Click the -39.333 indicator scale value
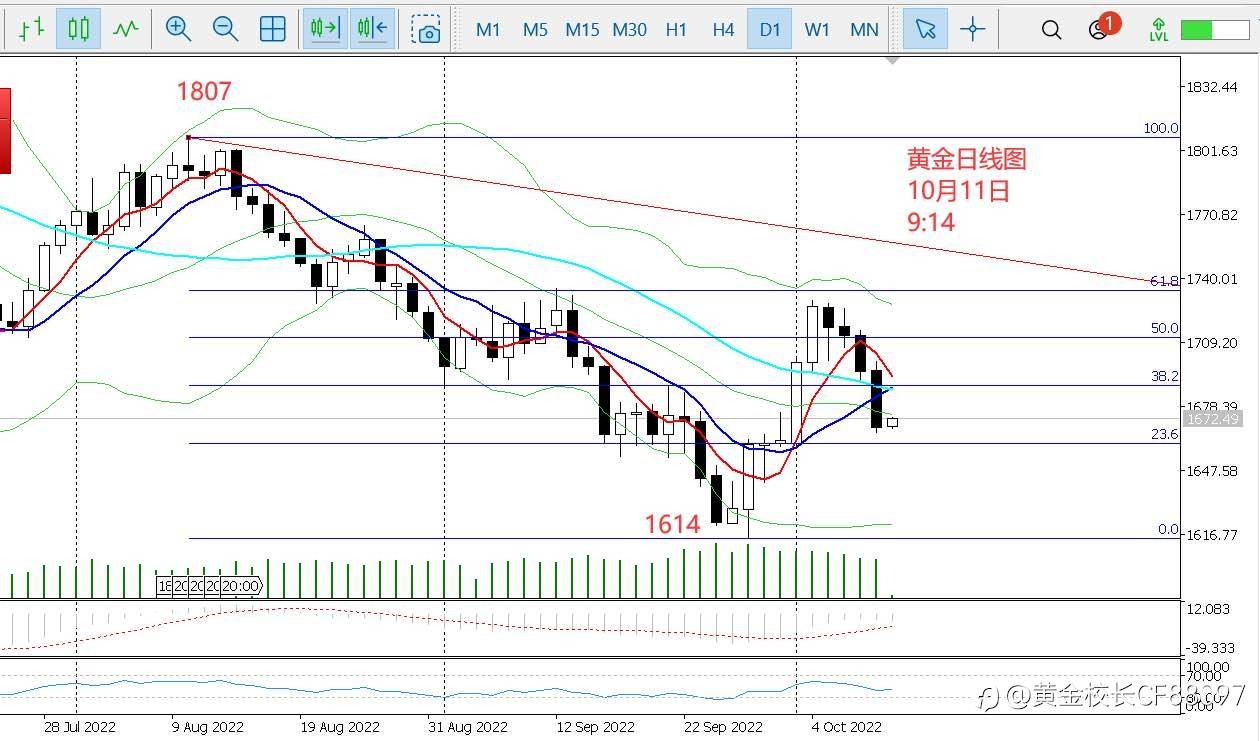Image resolution: width=1260 pixels, height=741 pixels. [1211, 648]
